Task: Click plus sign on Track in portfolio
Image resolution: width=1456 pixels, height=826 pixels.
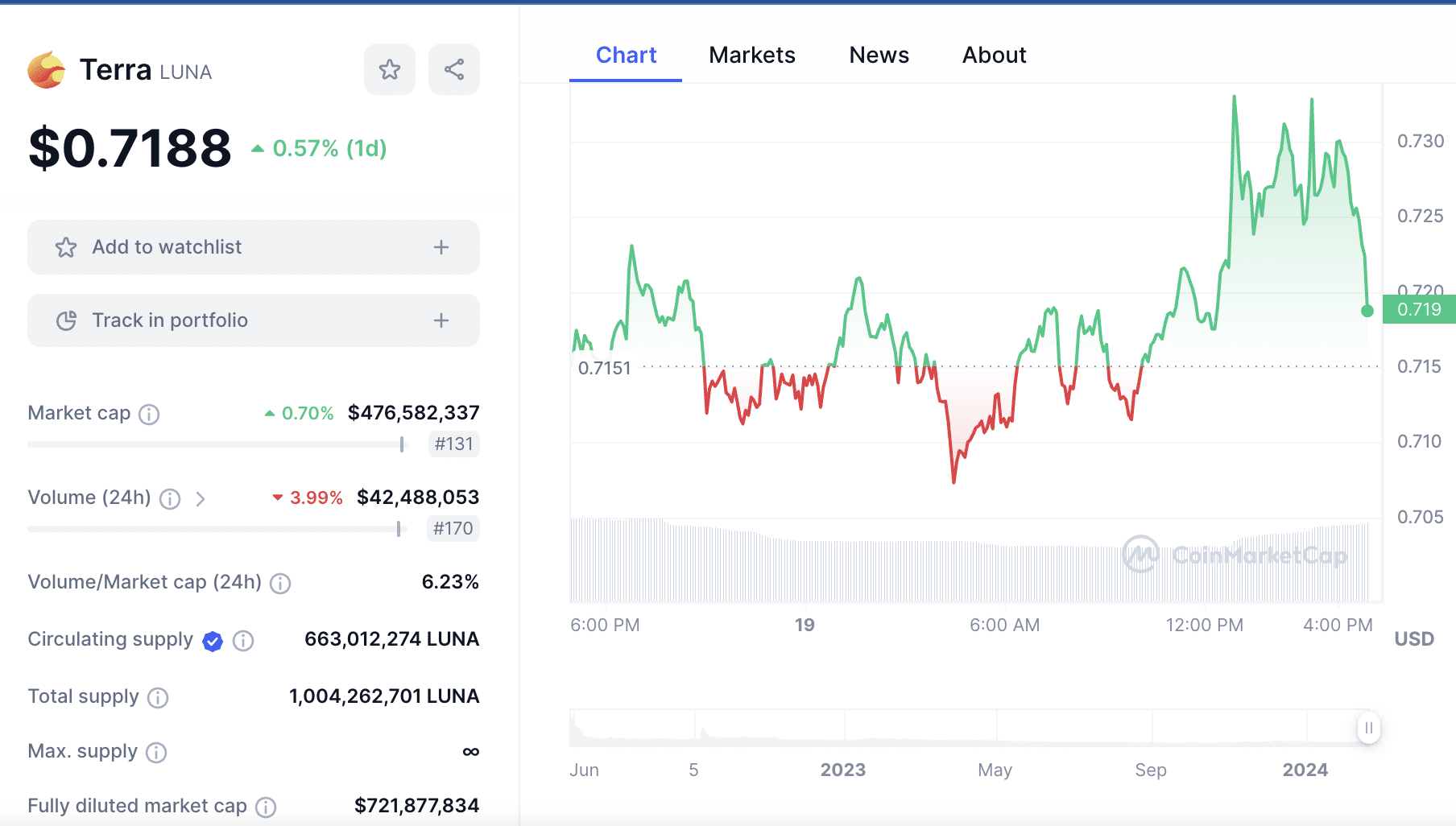Action: [441, 320]
